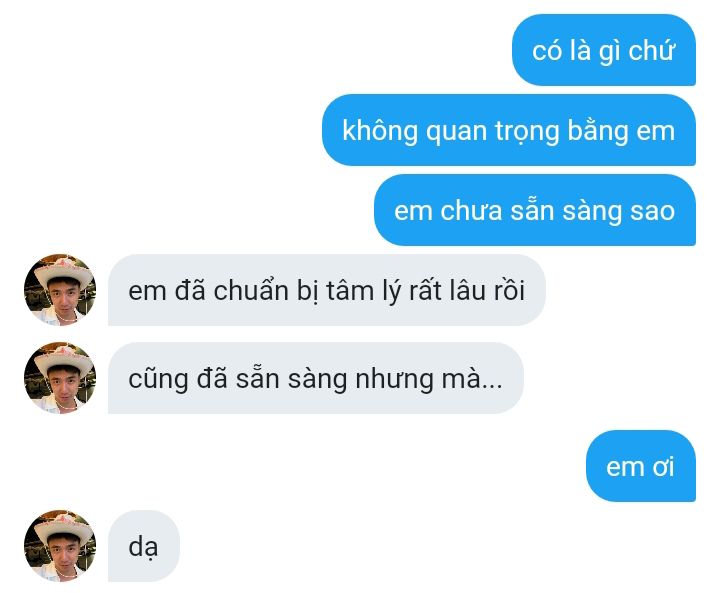Screen dimensions: 716x593
Task: Select the 'em chưa sẵn sàng sao' bubble
Action: click(535, 210)
